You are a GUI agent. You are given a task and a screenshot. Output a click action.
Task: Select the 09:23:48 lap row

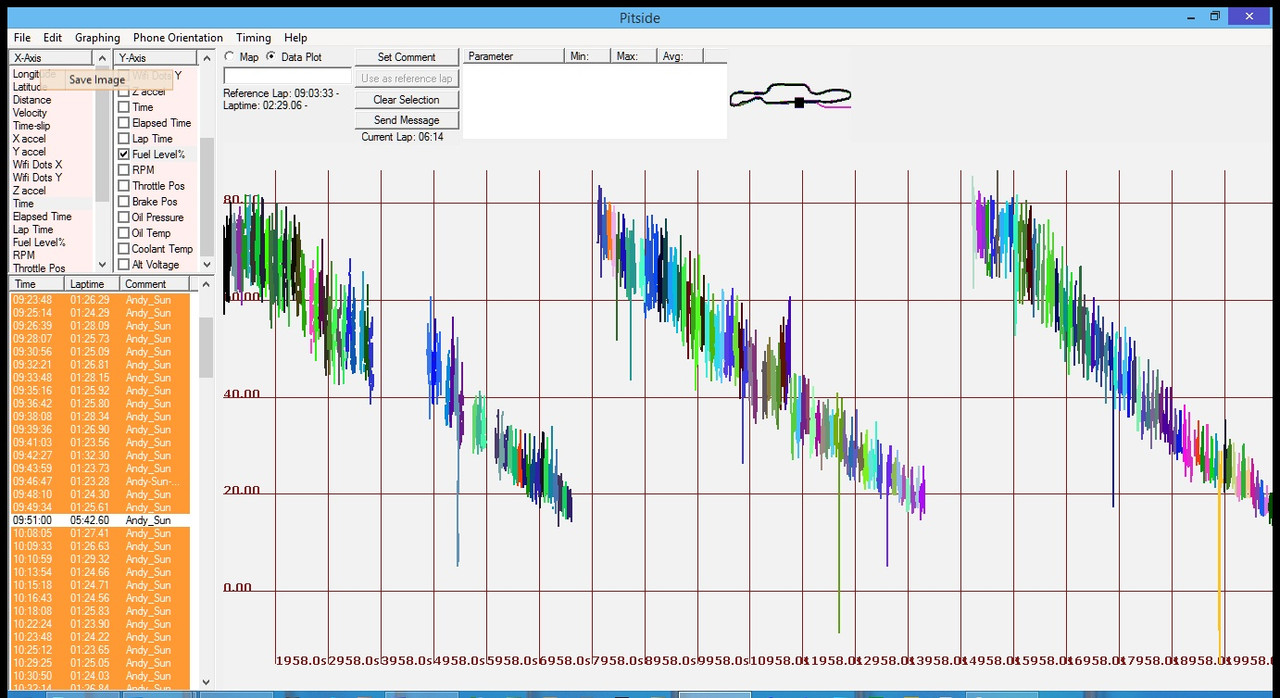point(100,300)
